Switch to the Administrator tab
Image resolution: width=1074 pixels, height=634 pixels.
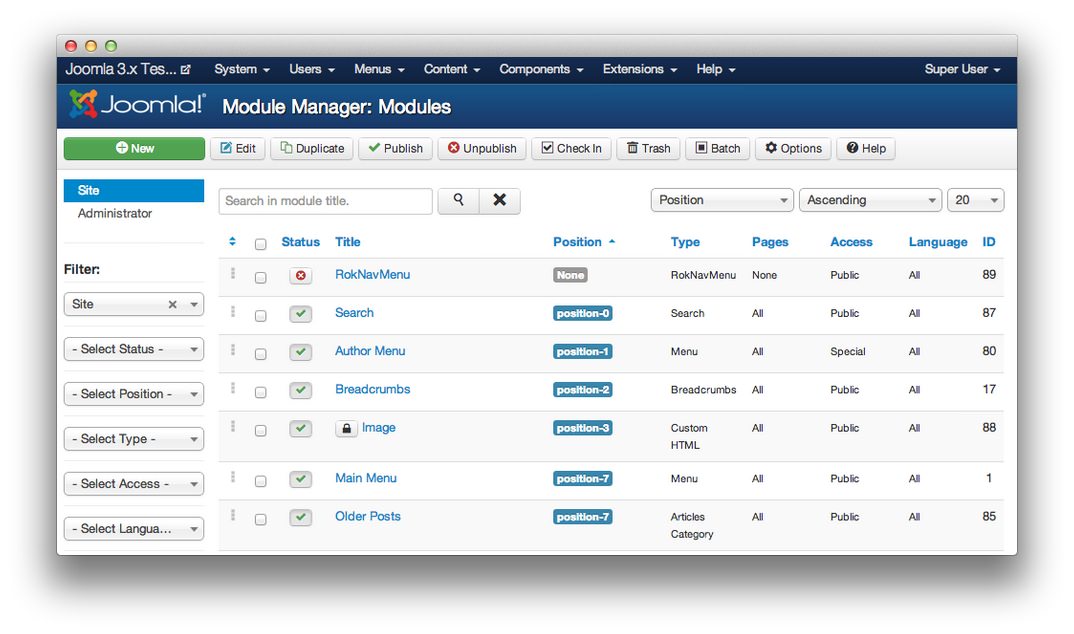pos(114,213)
